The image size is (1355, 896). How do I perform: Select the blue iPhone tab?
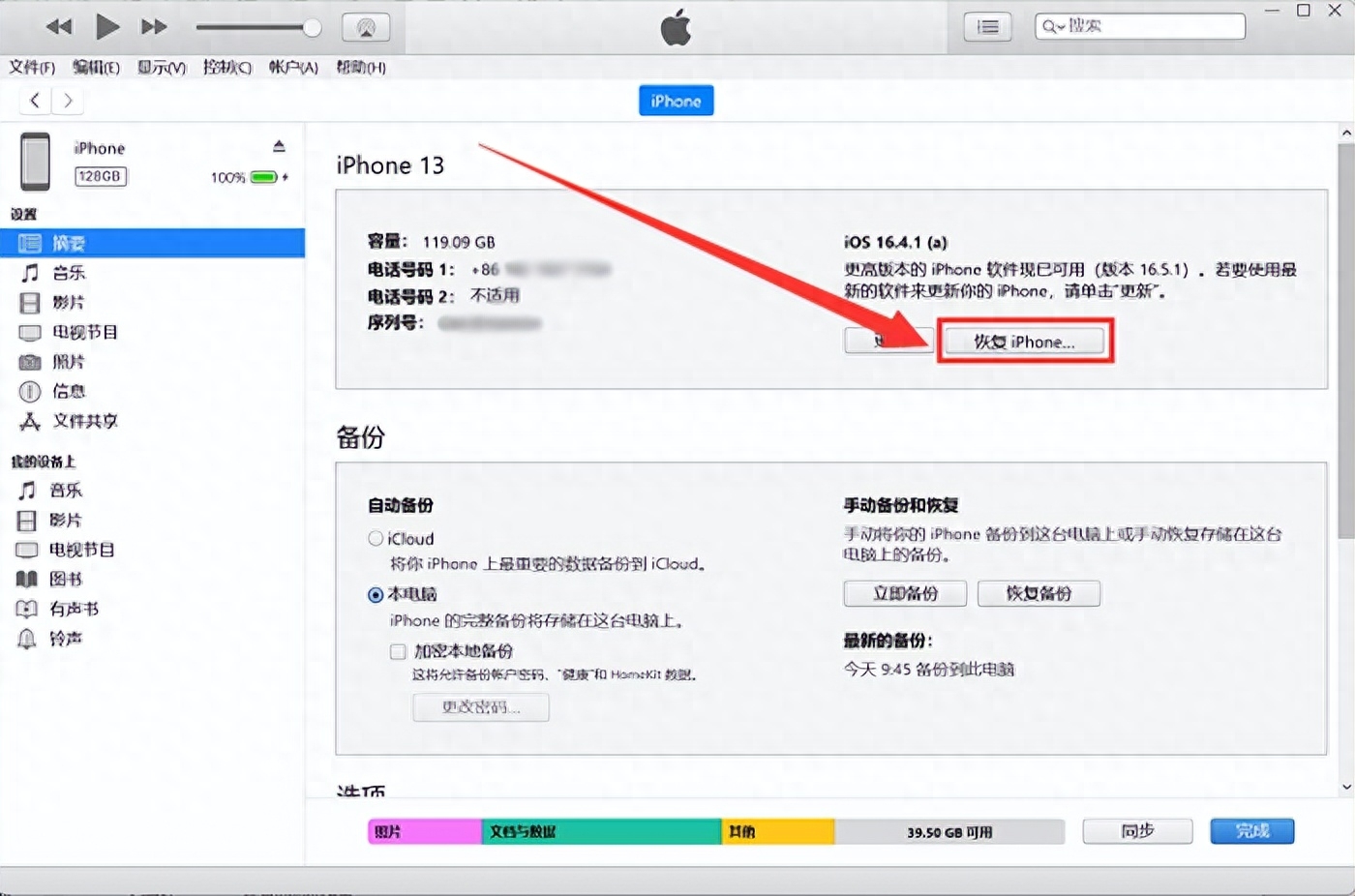click(676, 101)
